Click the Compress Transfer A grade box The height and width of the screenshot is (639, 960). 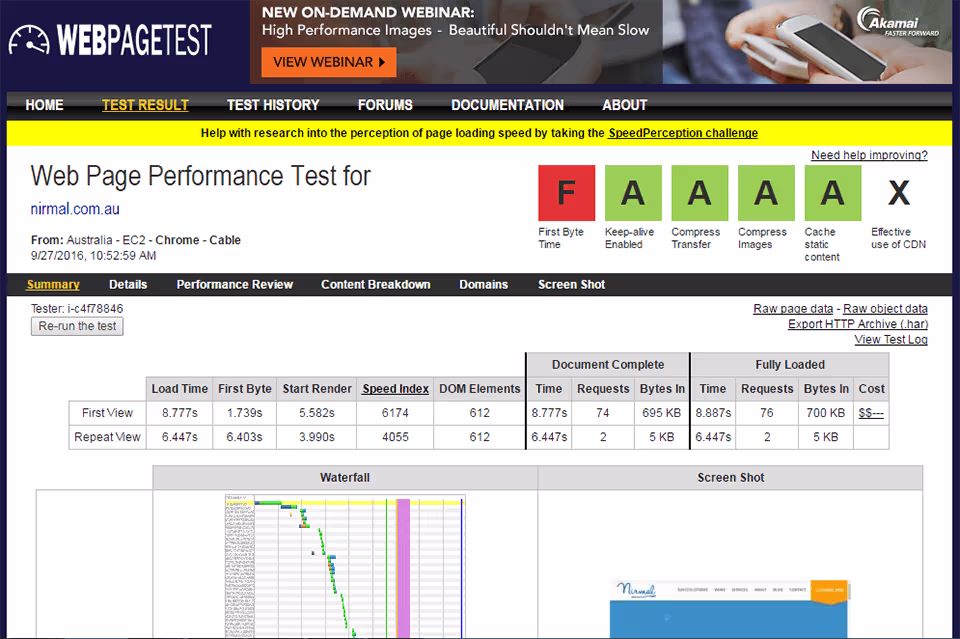[x=700, y=193]
